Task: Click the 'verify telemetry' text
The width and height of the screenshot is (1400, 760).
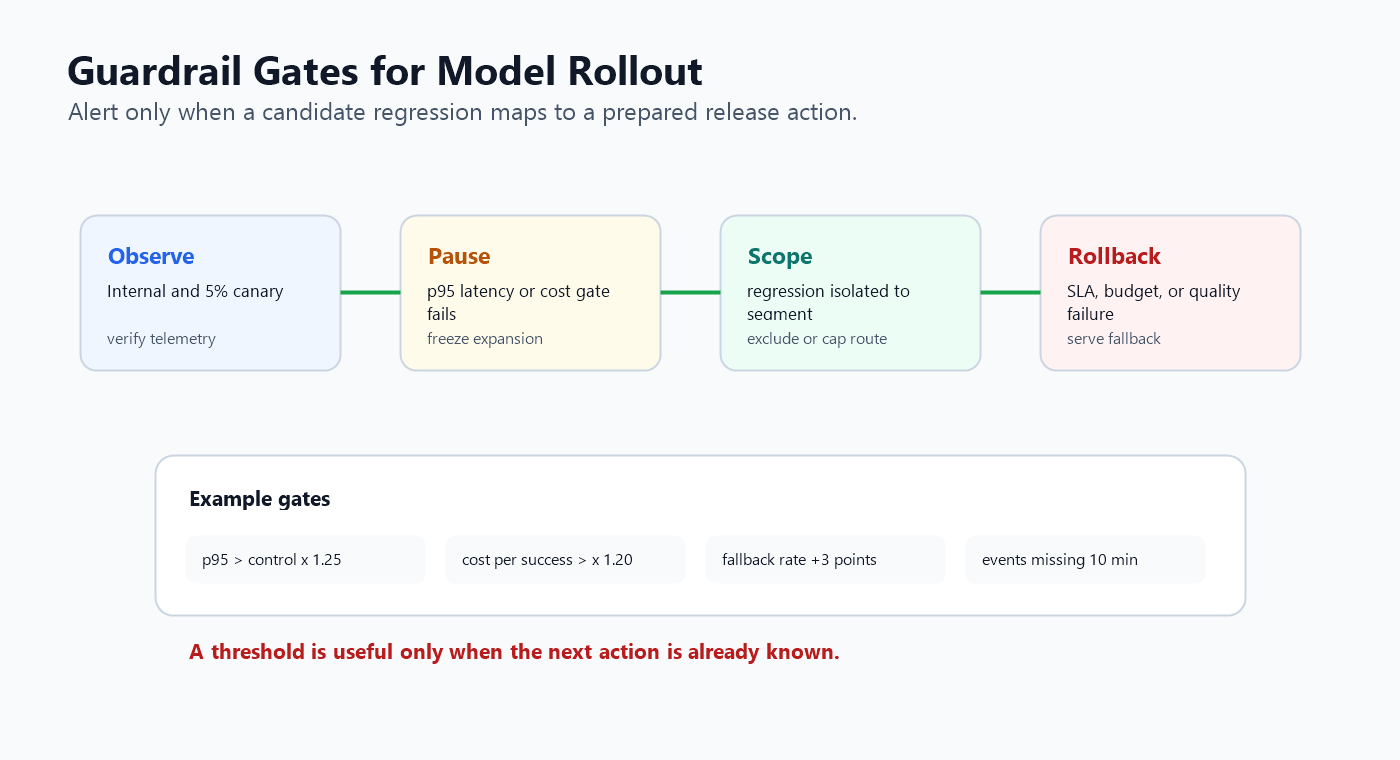Action: pyautogui.click(x=161, y=339)
